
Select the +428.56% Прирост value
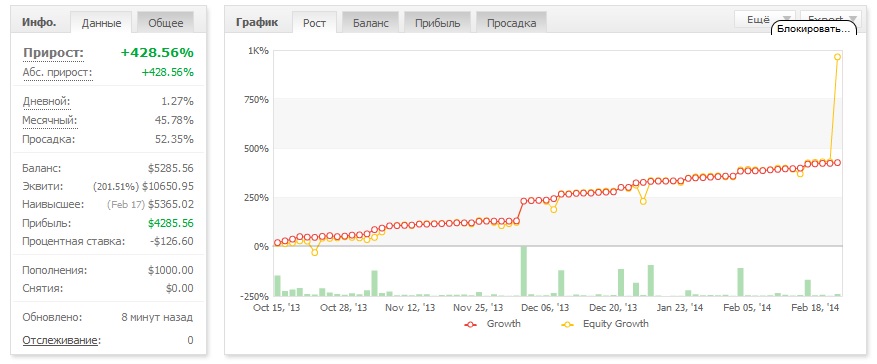click(157, 53)
